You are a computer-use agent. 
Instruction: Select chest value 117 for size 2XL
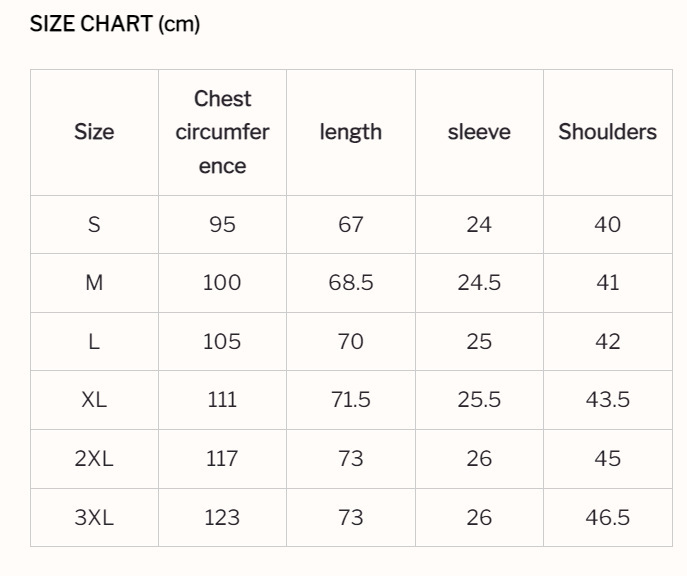point(222,459)
